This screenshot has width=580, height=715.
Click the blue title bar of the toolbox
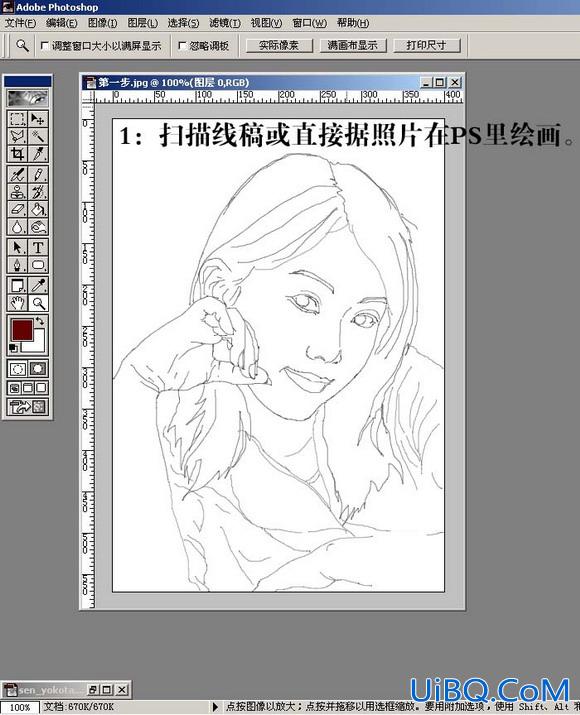[x=27, y=81]
